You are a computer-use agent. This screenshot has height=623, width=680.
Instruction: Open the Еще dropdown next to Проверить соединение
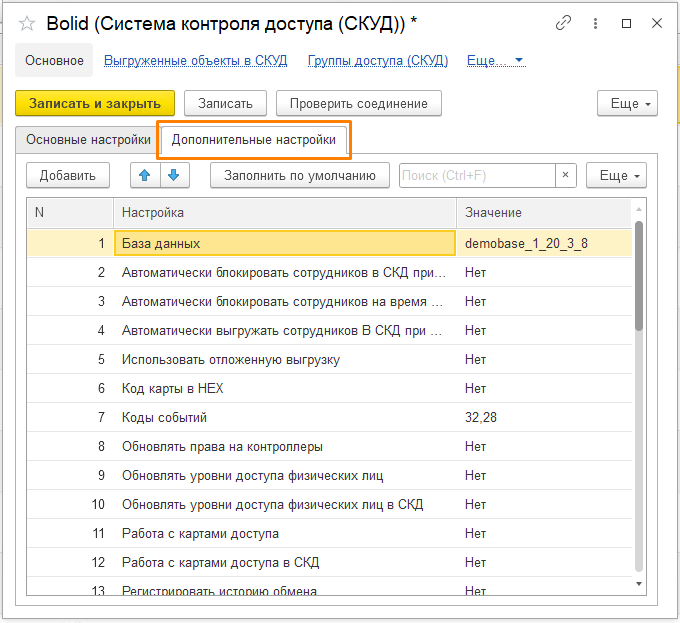pyautogui.click(x=627, y=103)
